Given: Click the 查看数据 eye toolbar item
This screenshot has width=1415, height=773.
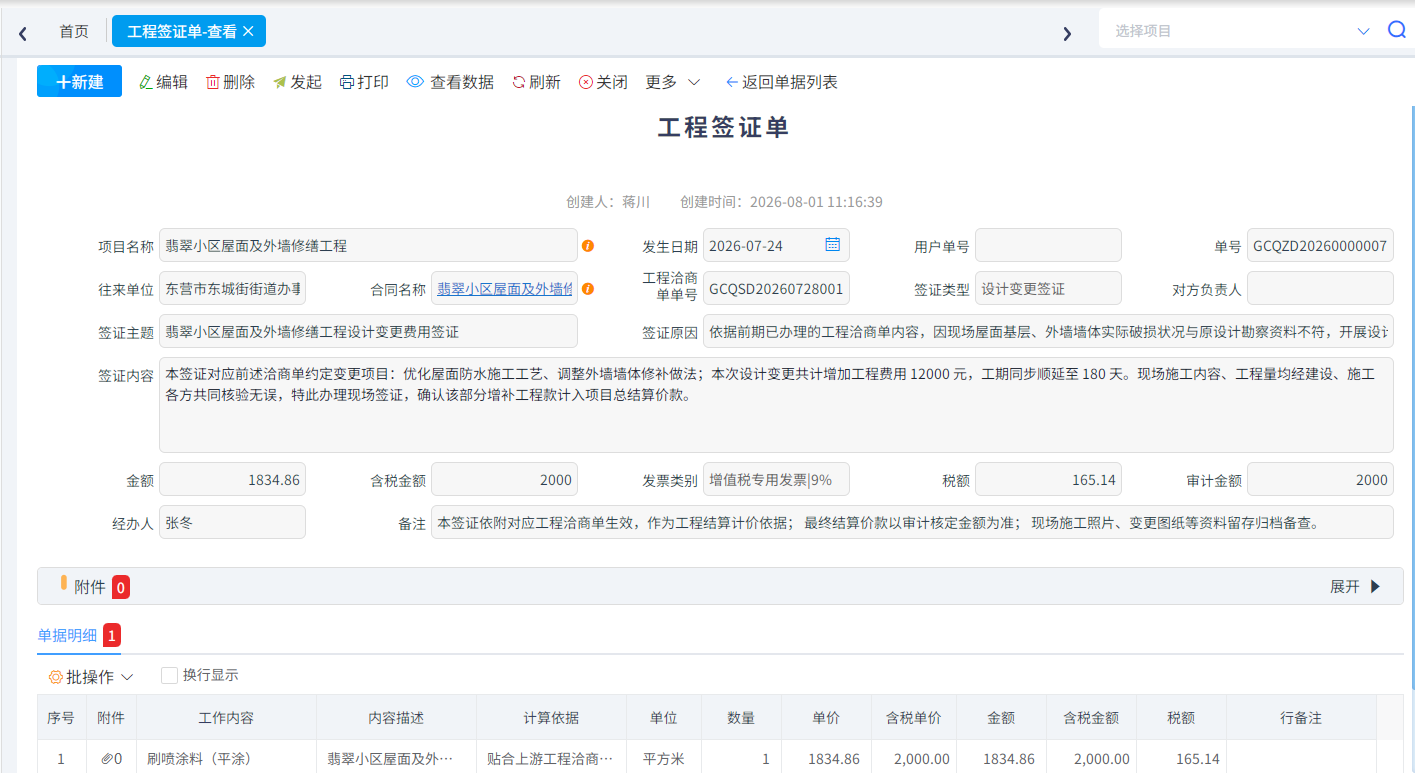Looking at the screenshot, I should click(450, 82).
